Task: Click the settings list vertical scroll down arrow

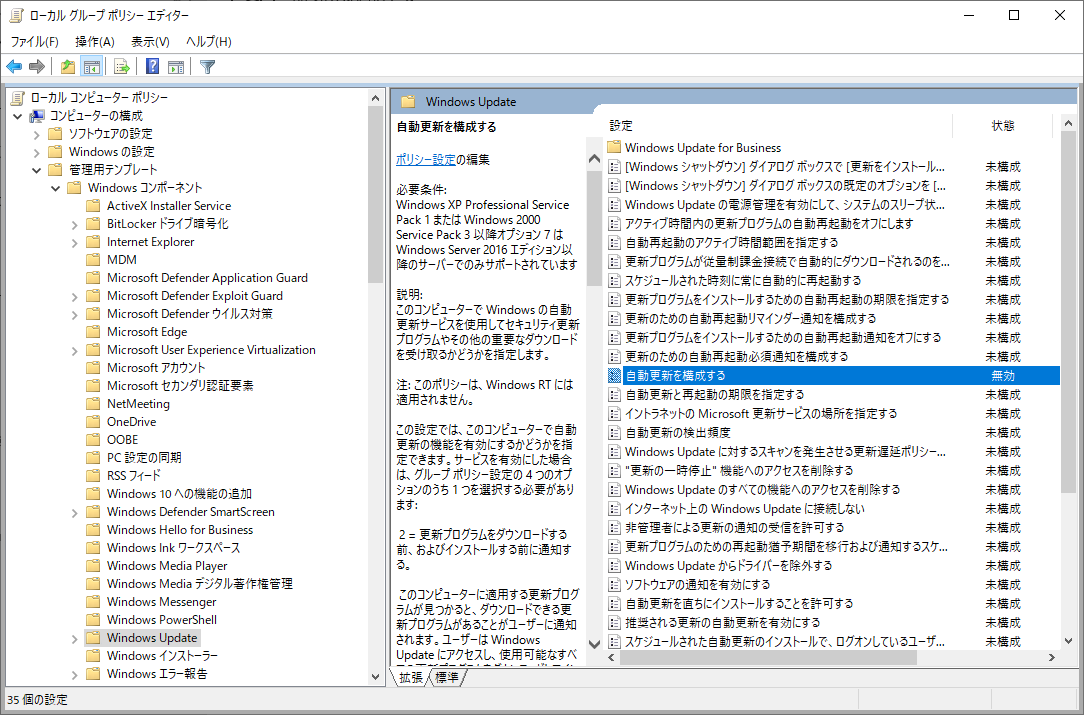Action: pyautogui.click(x=1069, y=641)
